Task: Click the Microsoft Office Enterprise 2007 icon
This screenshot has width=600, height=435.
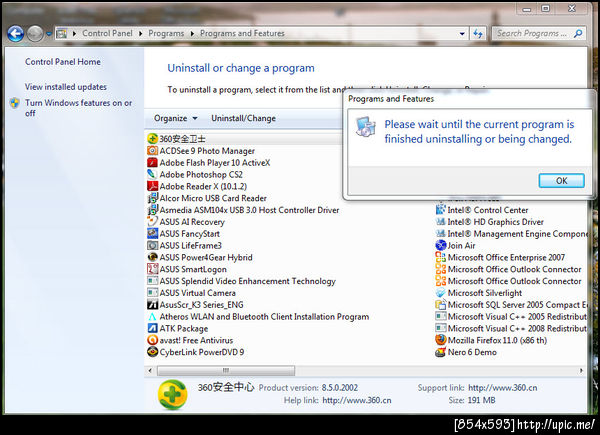Action: 441,257
